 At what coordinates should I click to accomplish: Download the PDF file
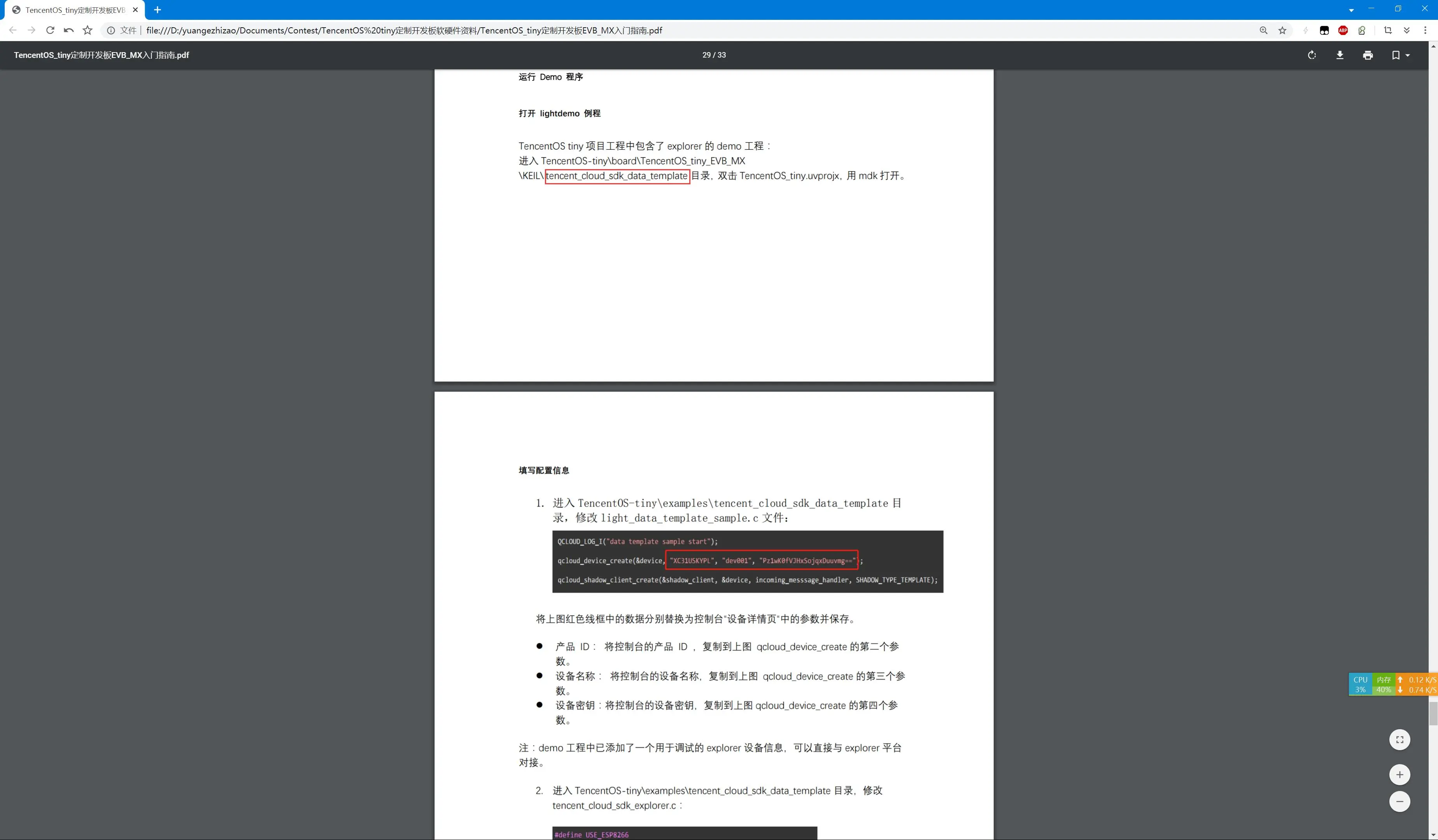coord(1340,55)
